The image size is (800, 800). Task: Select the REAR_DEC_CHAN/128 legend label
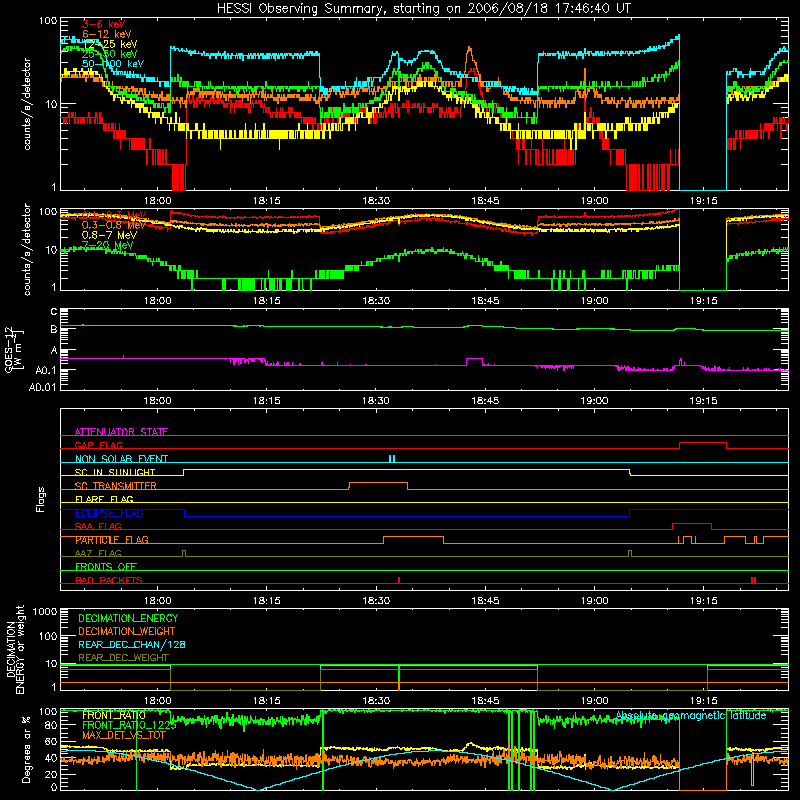tap(132, 644)
